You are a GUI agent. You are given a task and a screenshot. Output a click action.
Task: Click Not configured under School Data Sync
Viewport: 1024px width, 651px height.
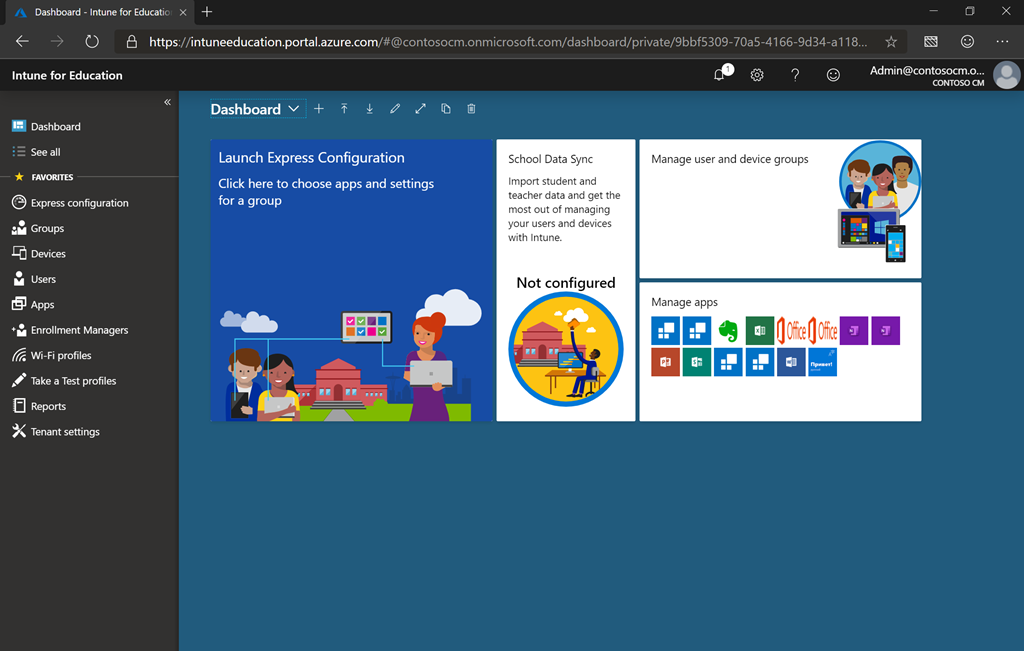tap(565, 283)
